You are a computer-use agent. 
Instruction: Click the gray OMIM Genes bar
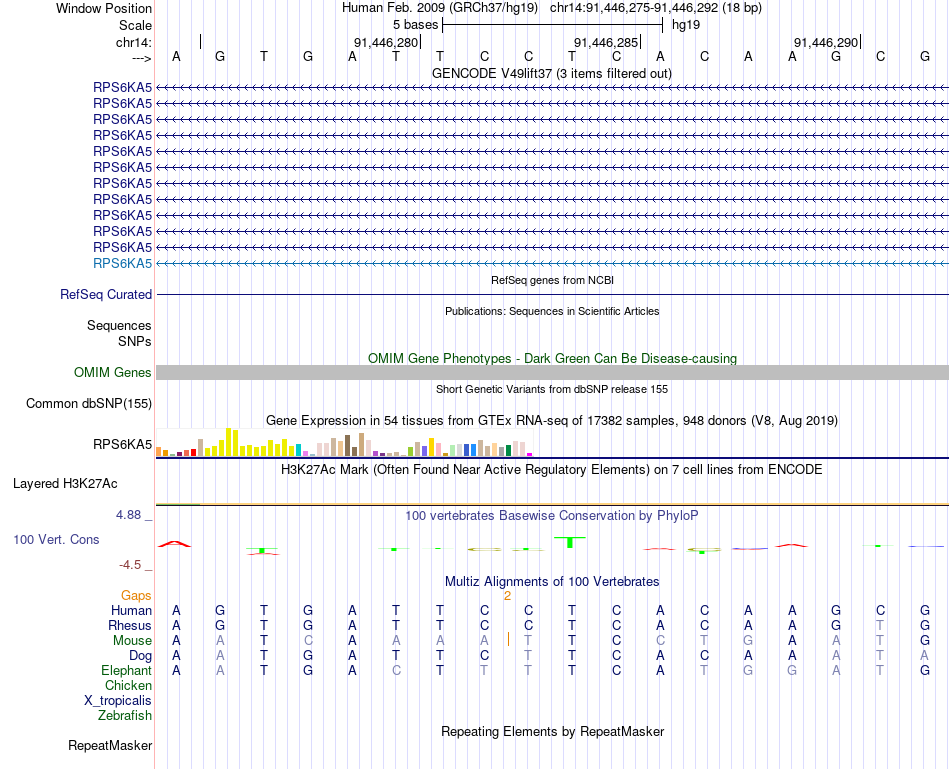(x=552, y=372)
